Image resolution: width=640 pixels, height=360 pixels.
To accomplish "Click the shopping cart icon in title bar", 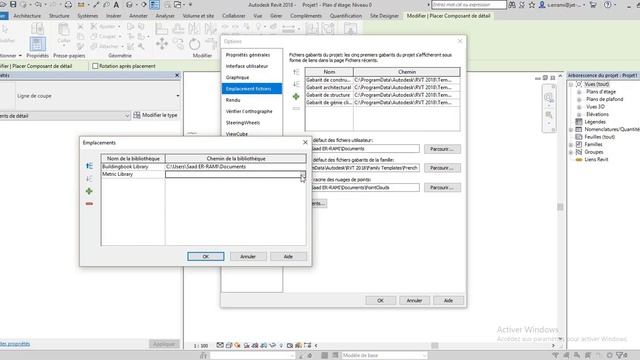I will point(593,5).
